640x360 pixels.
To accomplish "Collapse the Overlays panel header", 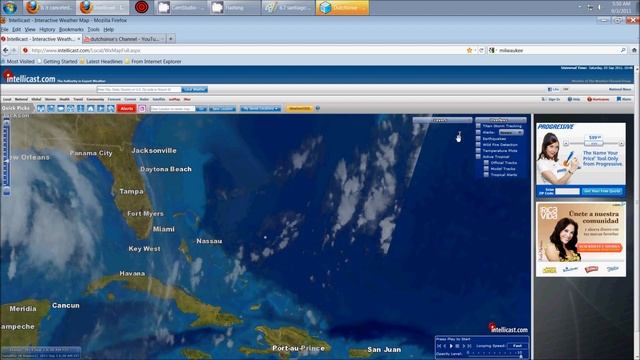I will pos(501,120).
